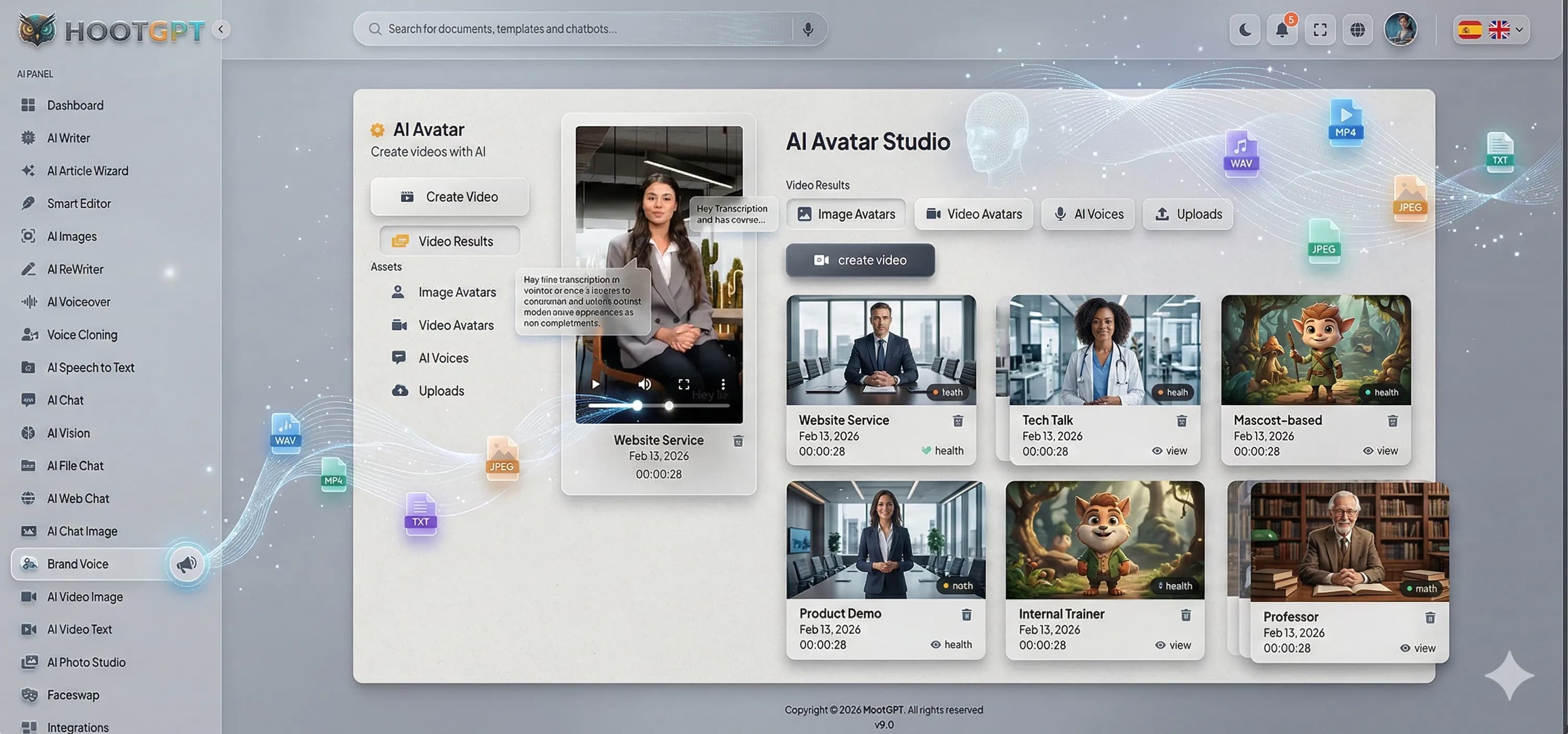The height and width of the screenshot is (734, 1568).
Task: Delete the Product Demo video
Action: point(967,614)
